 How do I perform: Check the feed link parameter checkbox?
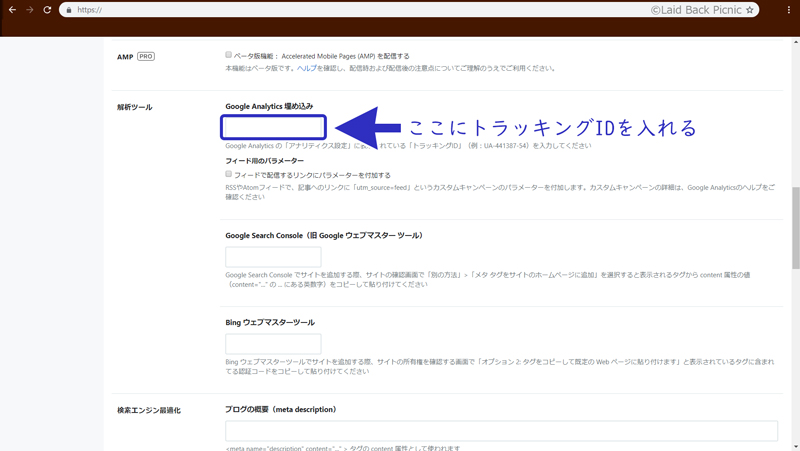229,174
